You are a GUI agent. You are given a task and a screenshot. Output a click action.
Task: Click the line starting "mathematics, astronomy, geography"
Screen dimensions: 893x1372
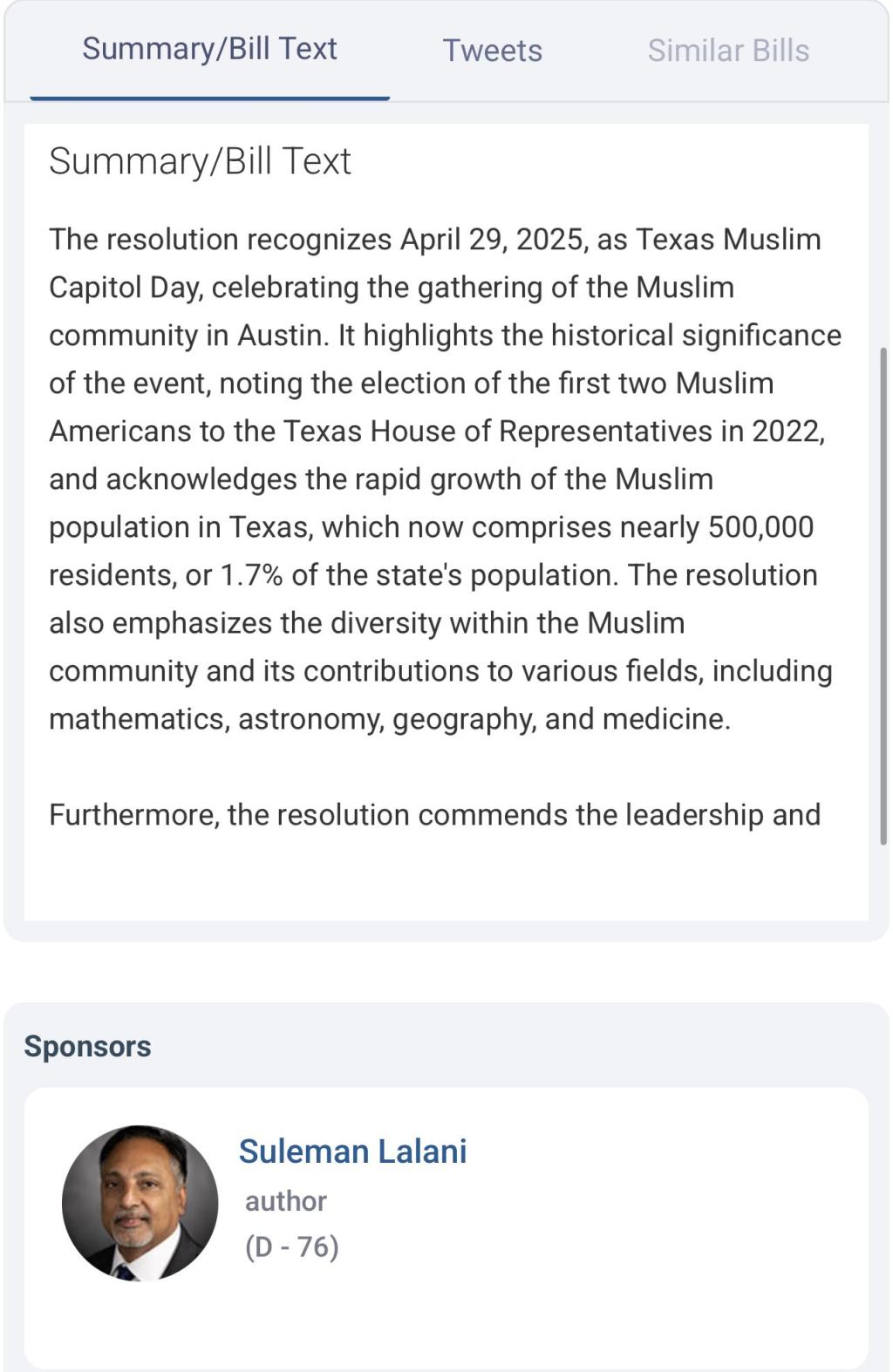click(389, 719)
